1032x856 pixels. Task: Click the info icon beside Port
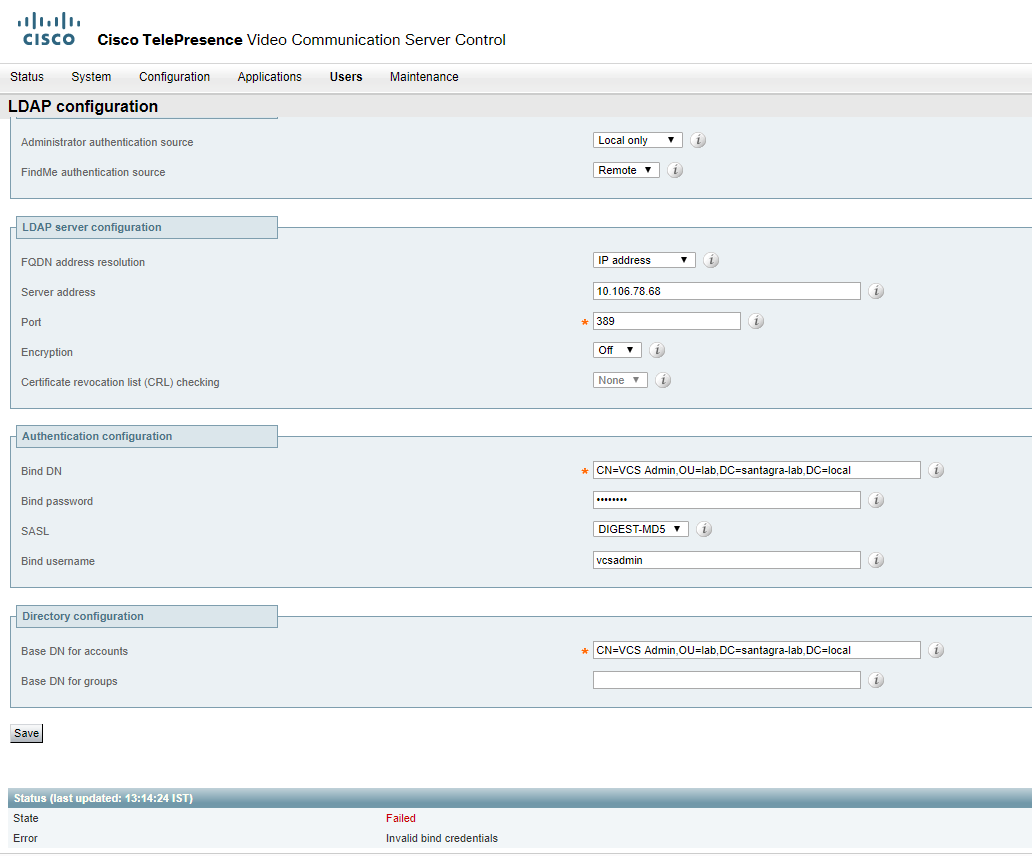point(756,321)
